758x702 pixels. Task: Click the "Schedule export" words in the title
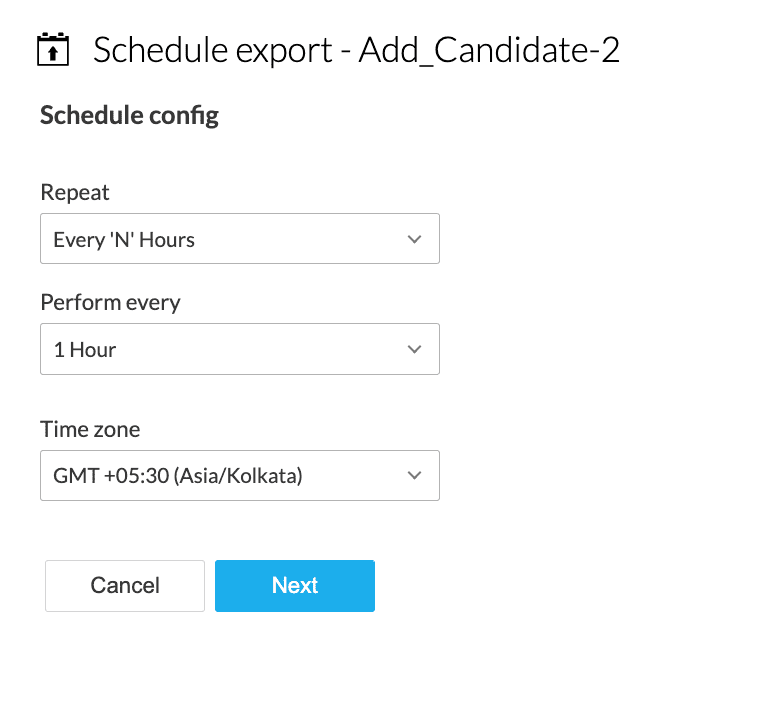click(212, 50)
